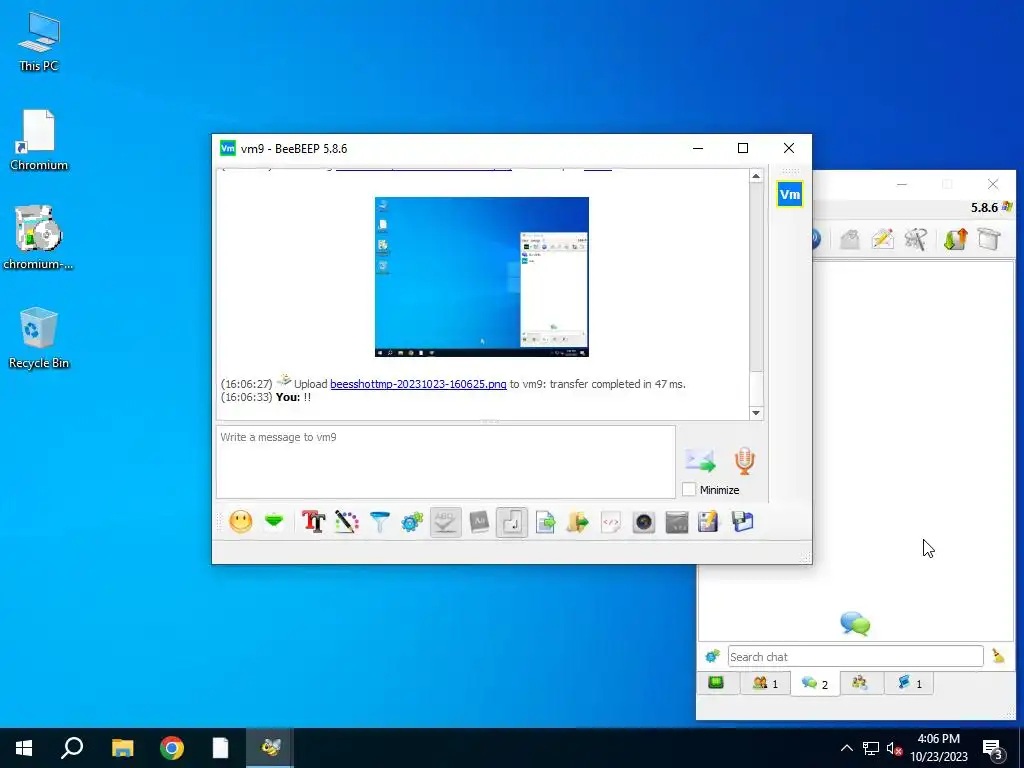This screenshot has height=768, width=1024.
Task: Click the gray window capture icon
Action: click(x=677, y=522)
